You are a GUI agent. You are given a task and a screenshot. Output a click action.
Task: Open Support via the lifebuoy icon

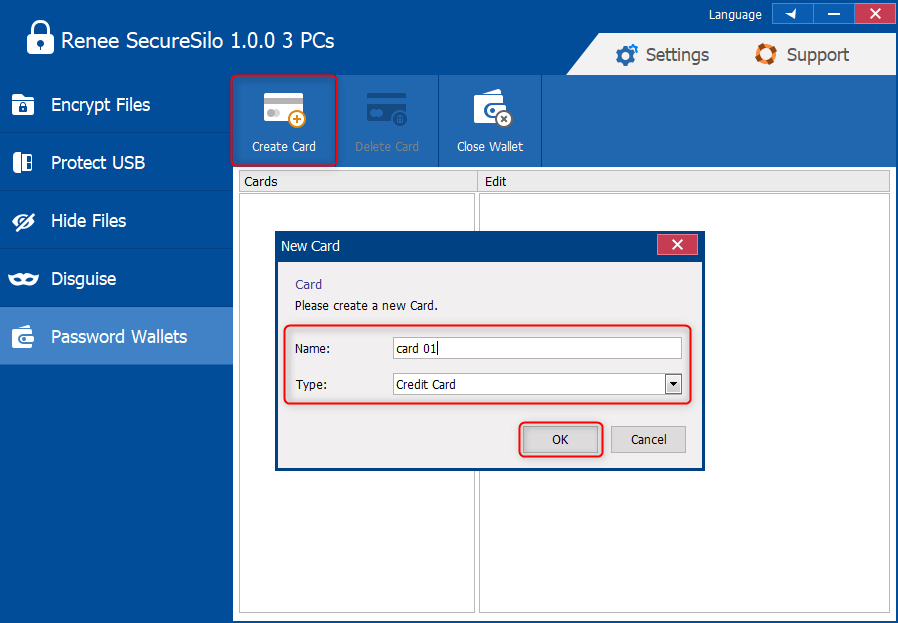point(766,55)
